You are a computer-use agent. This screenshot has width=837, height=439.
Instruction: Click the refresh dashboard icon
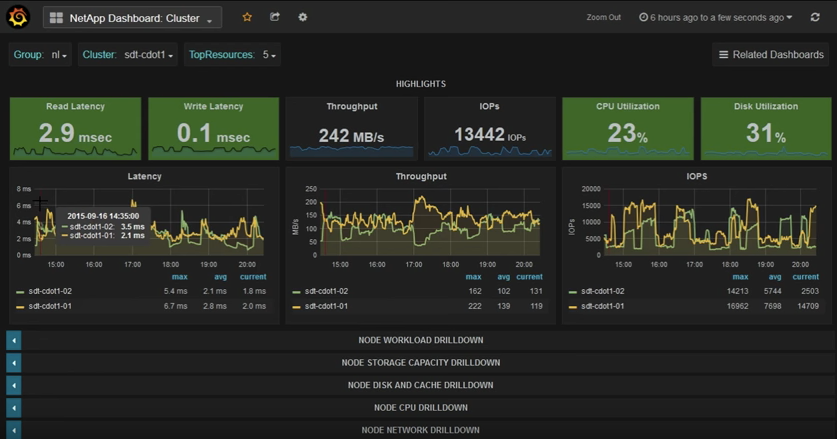pos(814,17)
